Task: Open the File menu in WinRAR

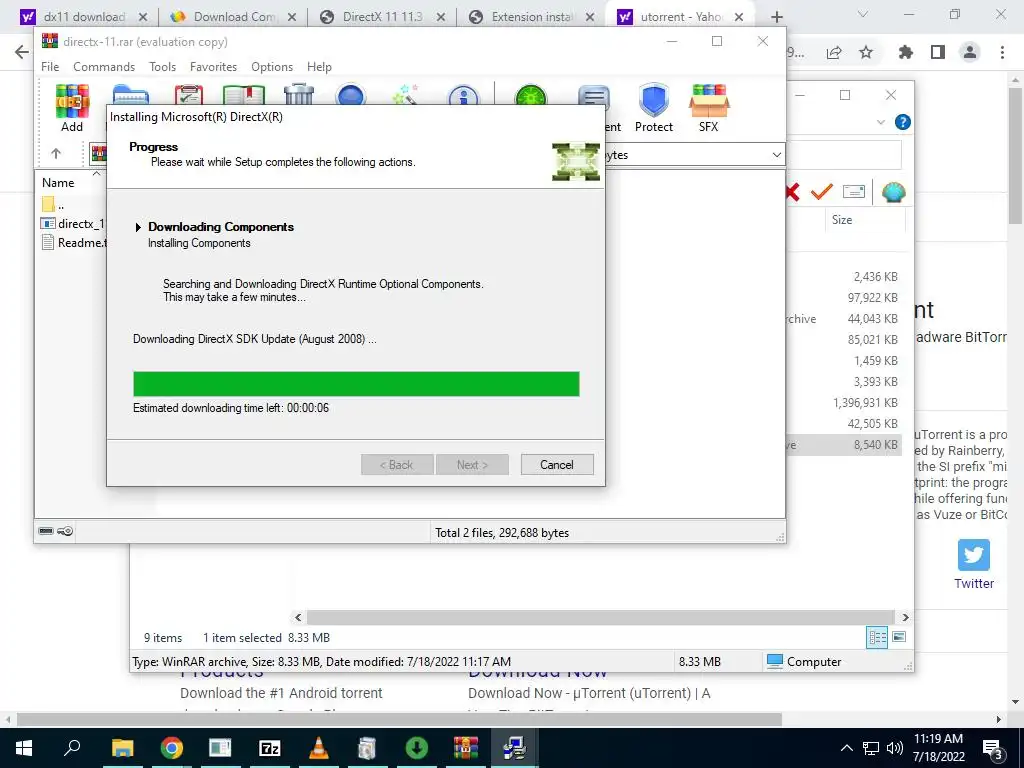Action: (x=50, y=67)
